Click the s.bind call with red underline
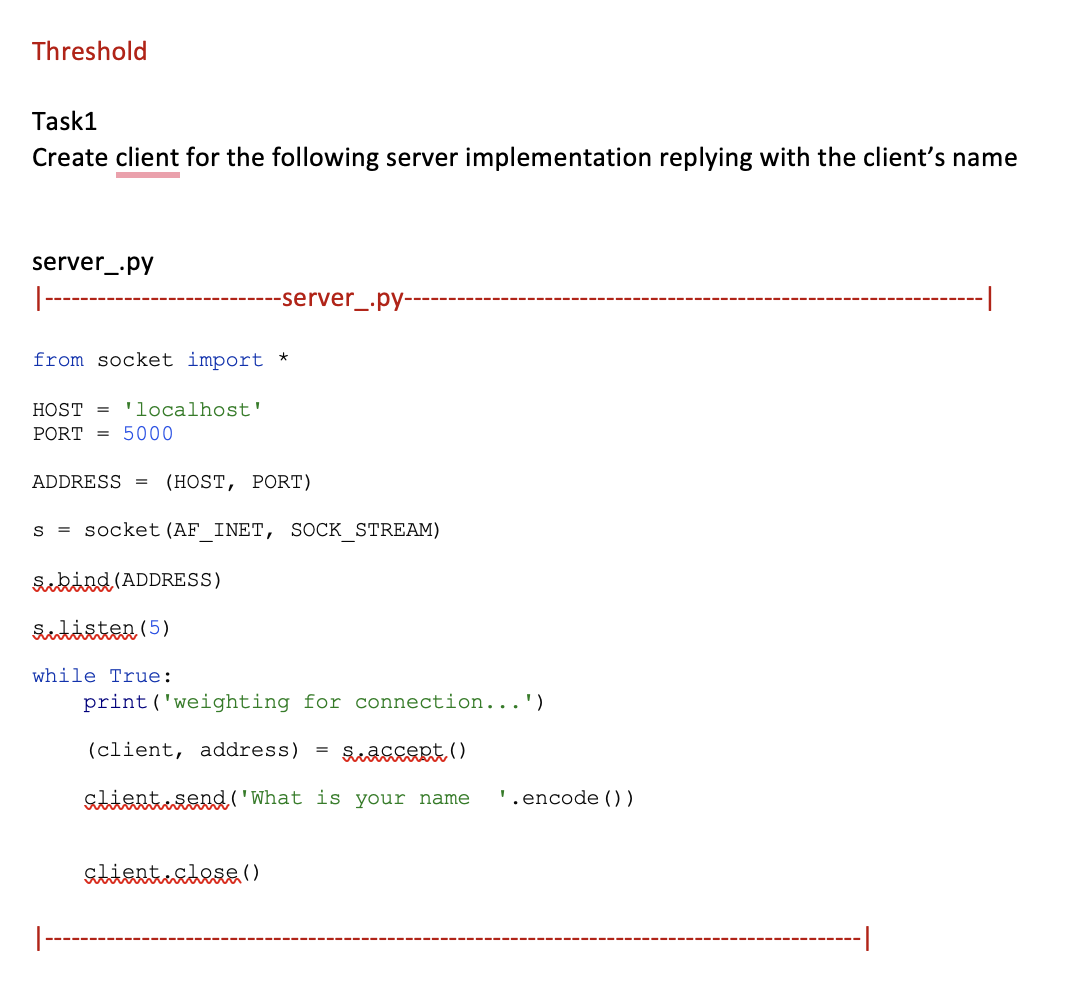Screen dimensions: 1078x992 click(x=126, y=578)
